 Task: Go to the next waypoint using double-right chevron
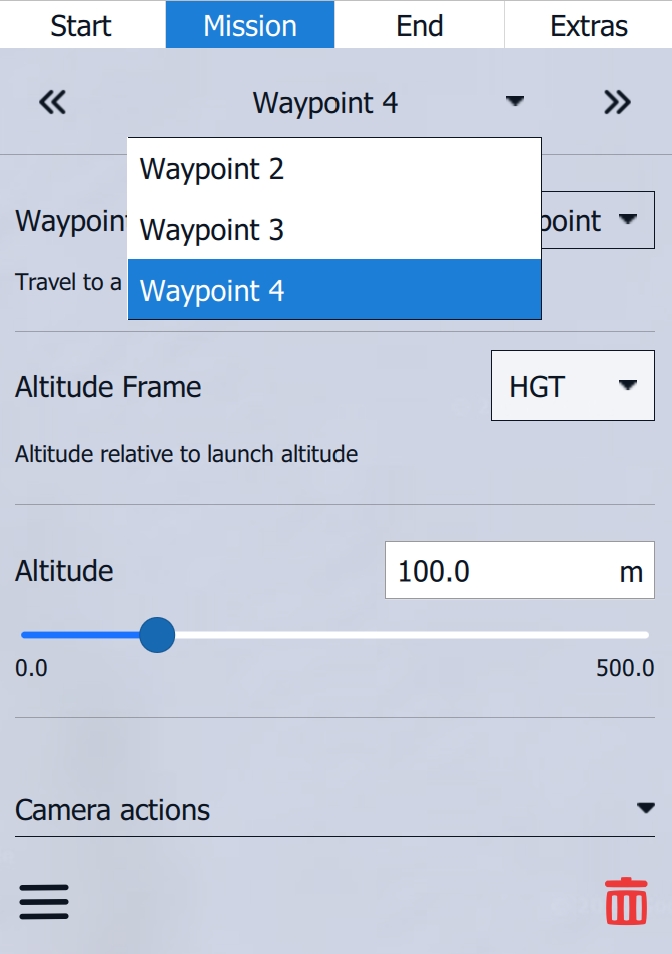click(617, 102)
